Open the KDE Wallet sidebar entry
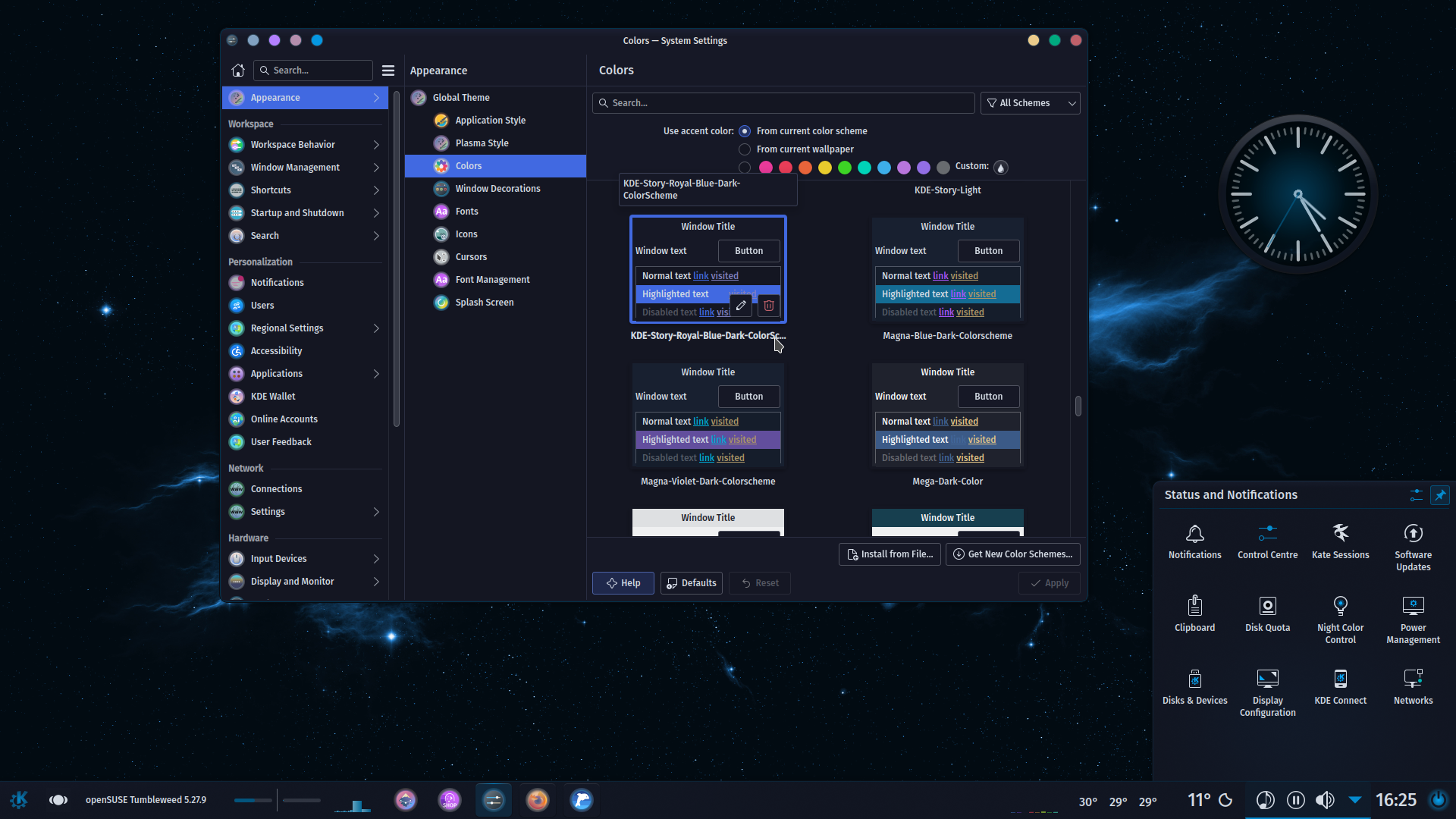 tap(305, 397)
